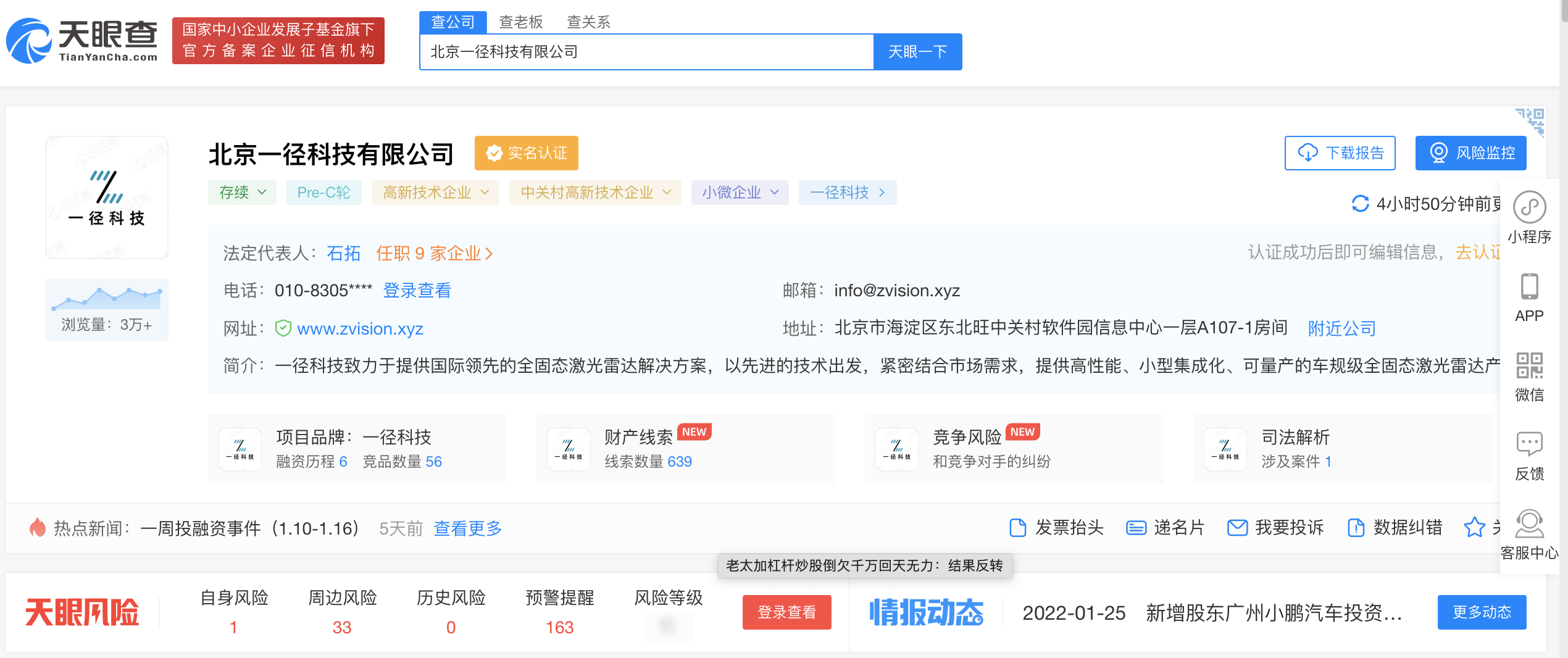Screen dimensions: 1568x658
Task: Open the customer service center icon
Action: pyautogui.click(x=1529, y=523)
